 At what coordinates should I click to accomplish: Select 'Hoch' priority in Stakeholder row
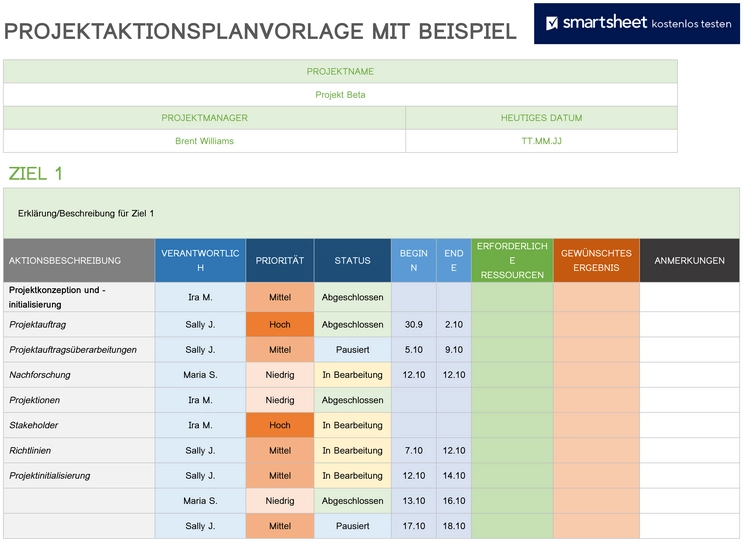280,425
